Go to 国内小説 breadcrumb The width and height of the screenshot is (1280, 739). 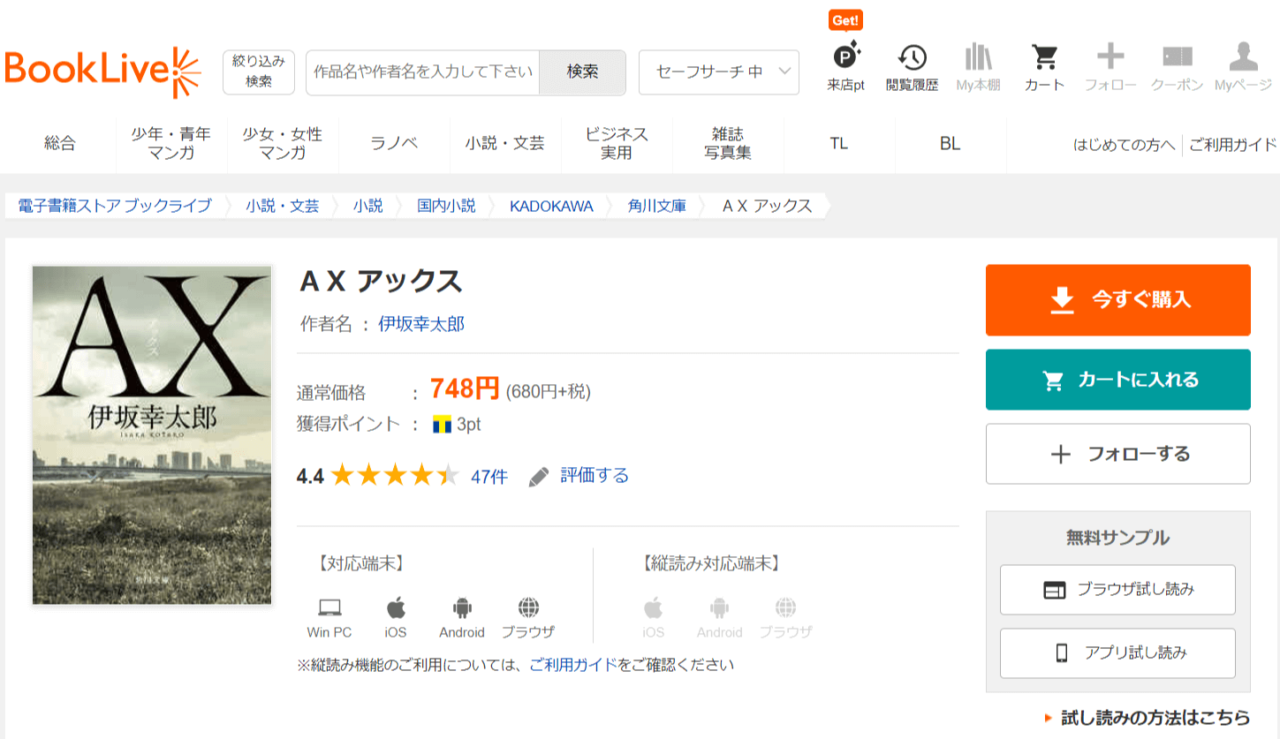click(447, 206)
